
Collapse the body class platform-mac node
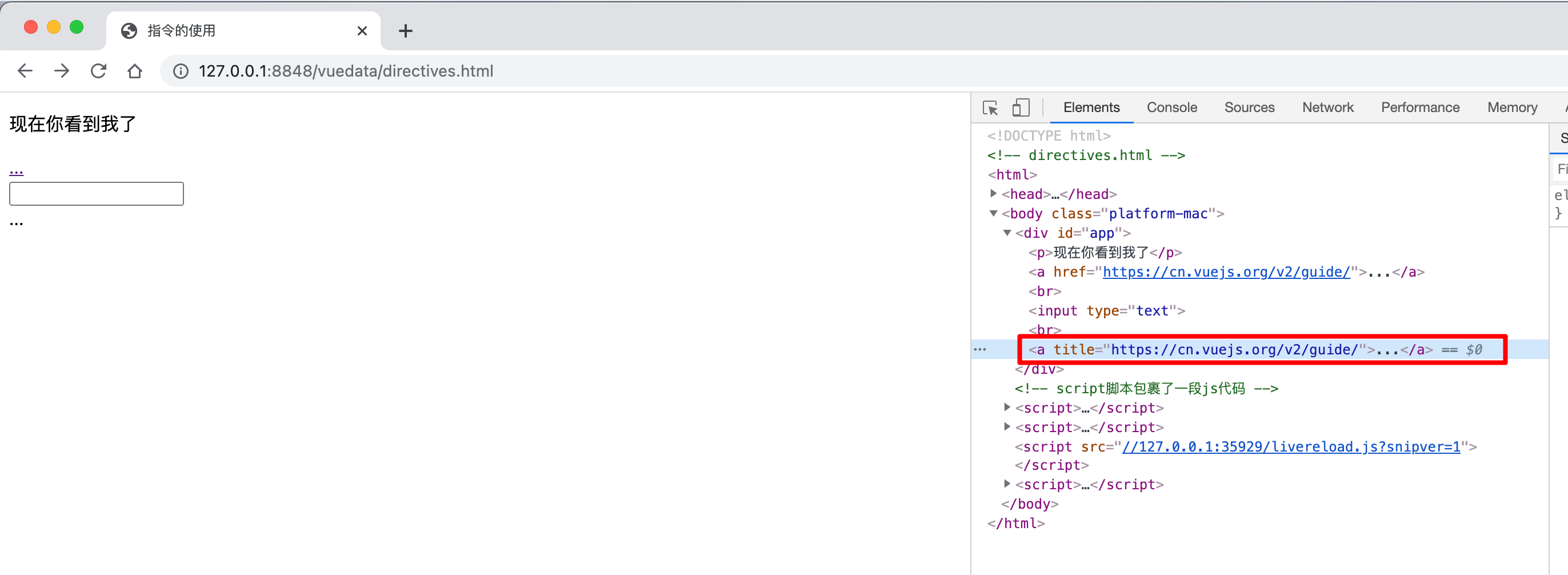(x=993, y=213)
